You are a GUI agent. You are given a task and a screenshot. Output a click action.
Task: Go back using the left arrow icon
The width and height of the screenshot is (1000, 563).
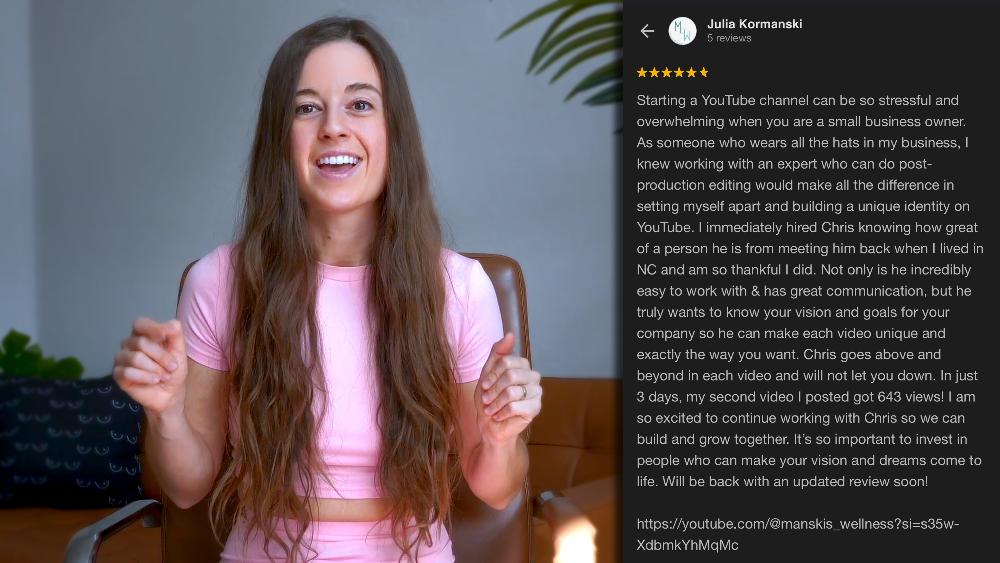[x=647, y=31]
